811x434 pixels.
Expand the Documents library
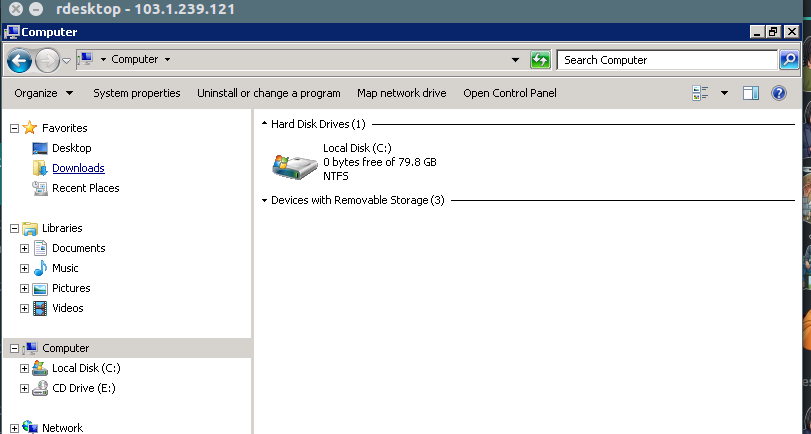tap(24, 248)
